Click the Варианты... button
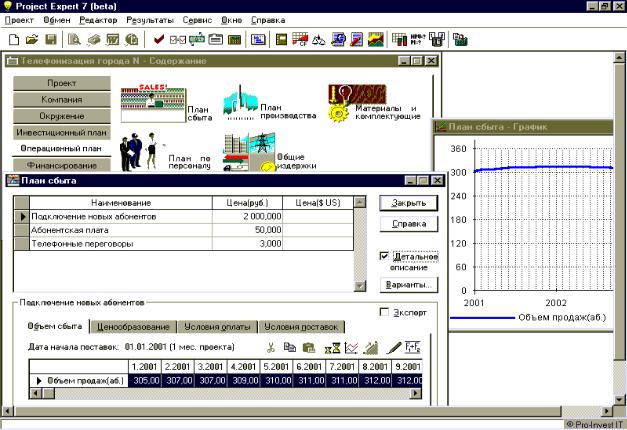The width and height of the screenshot is (627, 430). [x=408, y=285]
